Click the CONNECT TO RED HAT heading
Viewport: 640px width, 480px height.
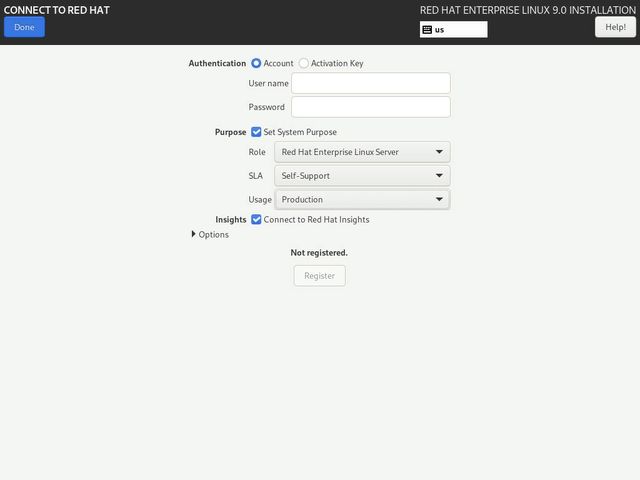[57, 10]
